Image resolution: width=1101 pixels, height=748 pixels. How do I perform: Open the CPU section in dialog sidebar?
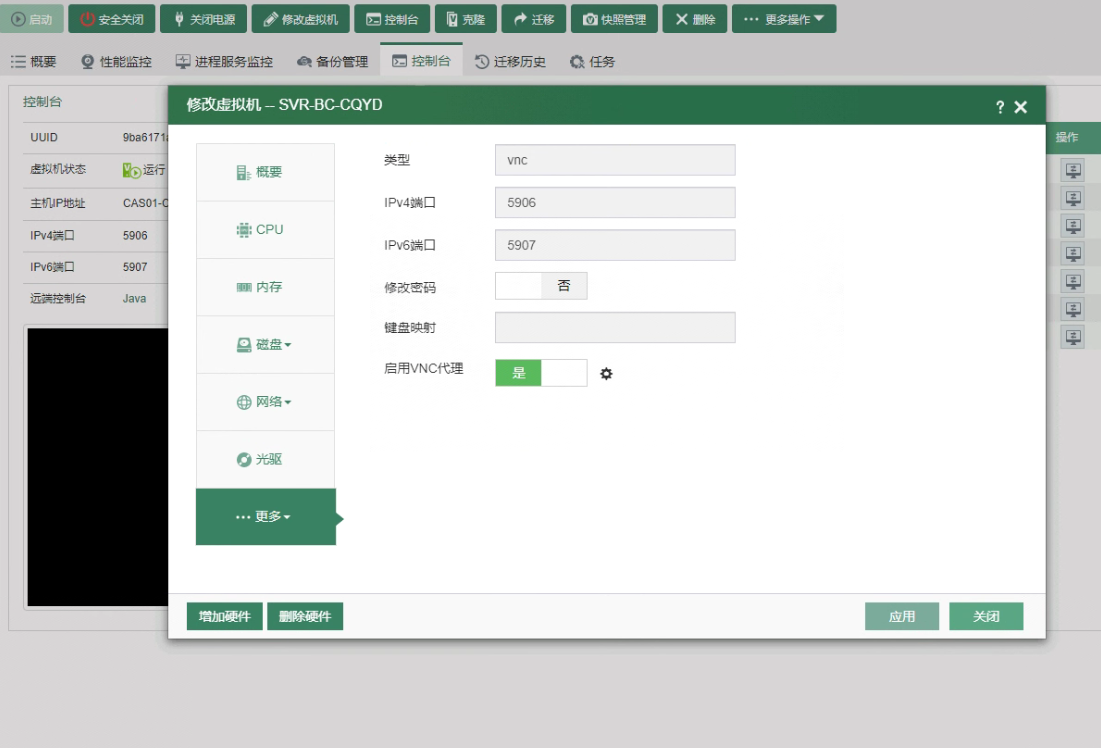(265, 230)
